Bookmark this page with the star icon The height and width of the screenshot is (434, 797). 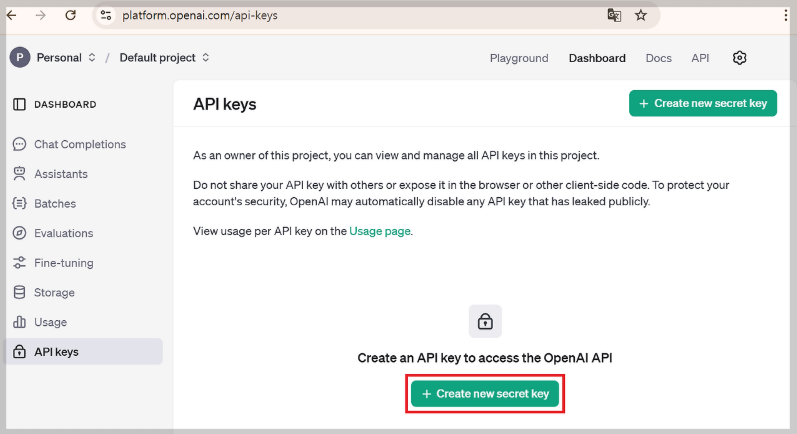coord(641,15)
